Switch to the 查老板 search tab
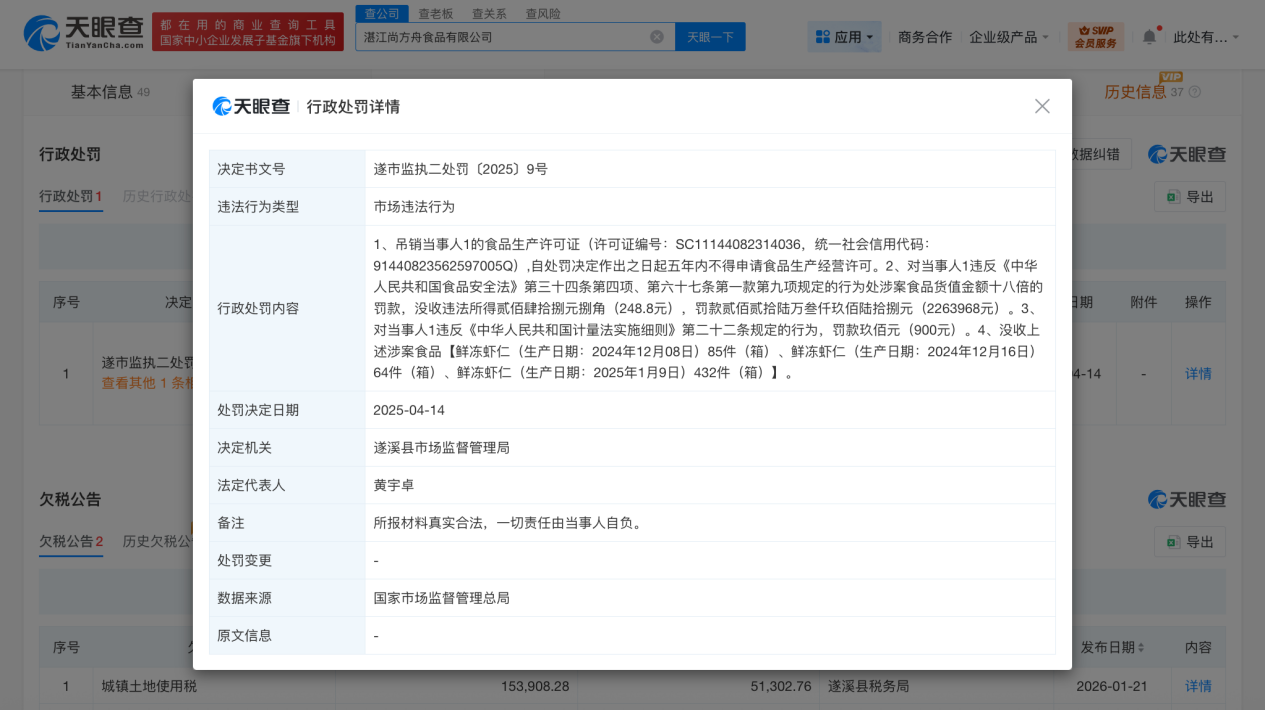Viewport: 1265px width, 710px height. 436,13
